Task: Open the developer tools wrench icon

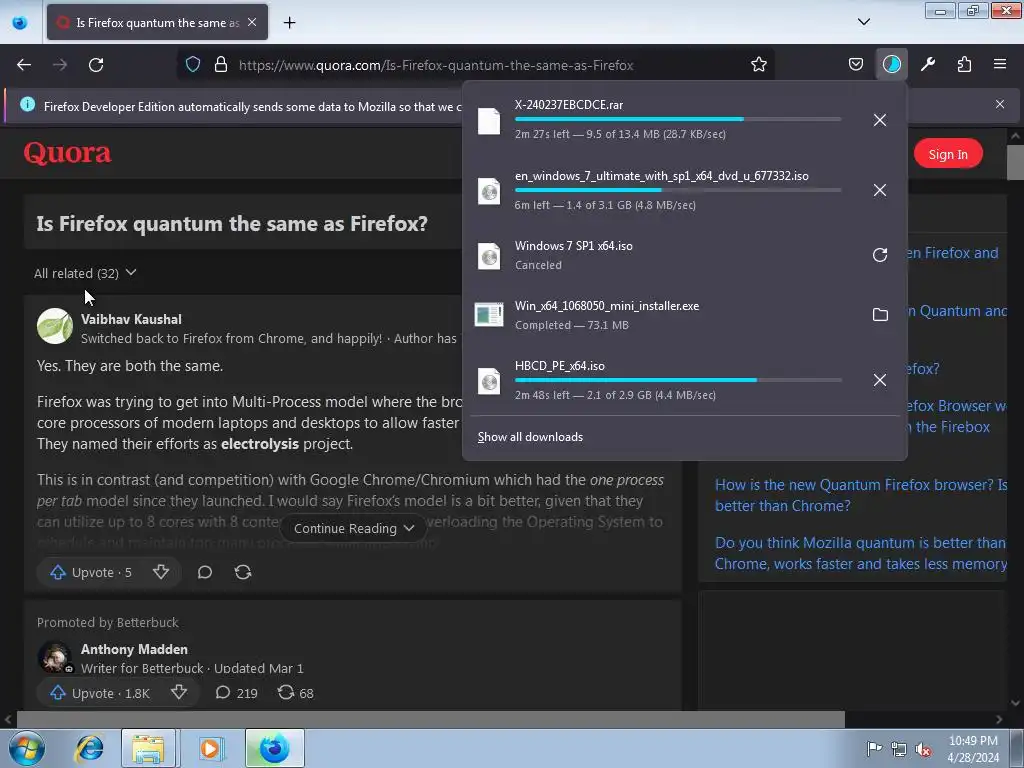Action: 928,65
